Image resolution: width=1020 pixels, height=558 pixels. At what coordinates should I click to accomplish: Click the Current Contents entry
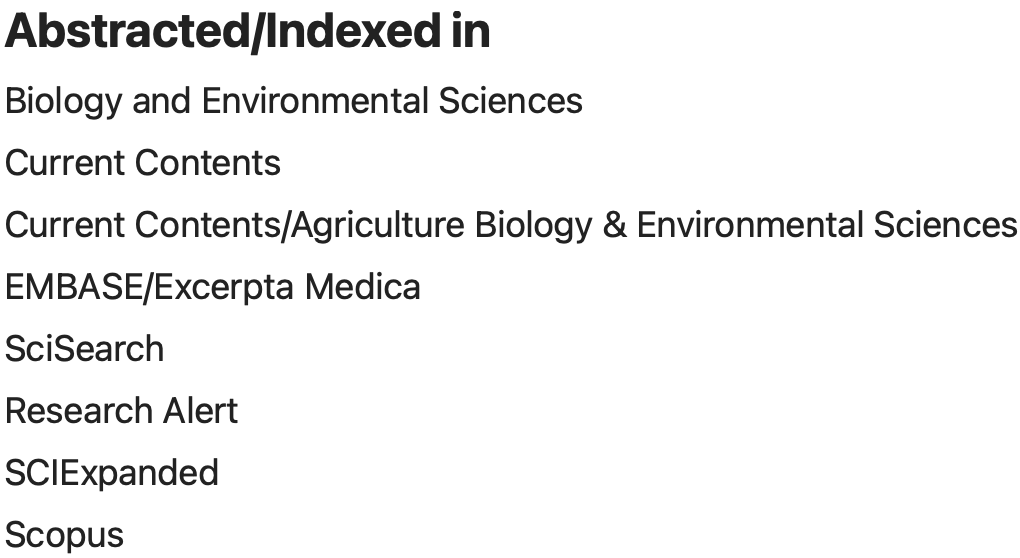click(x=143, y=163)
